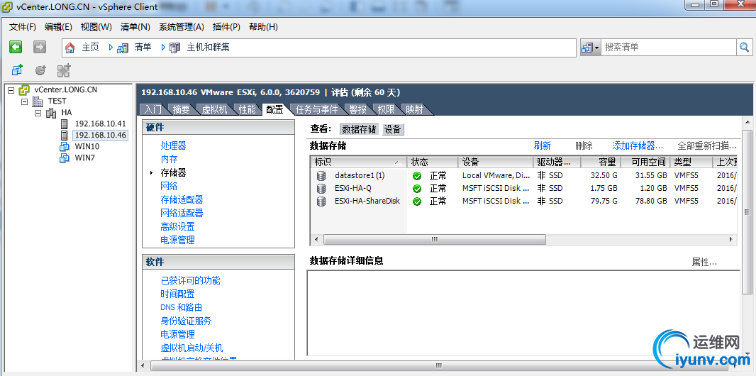Open 时间配置 under software
This screenshot has width=756, height=376.
pos(177,294)
